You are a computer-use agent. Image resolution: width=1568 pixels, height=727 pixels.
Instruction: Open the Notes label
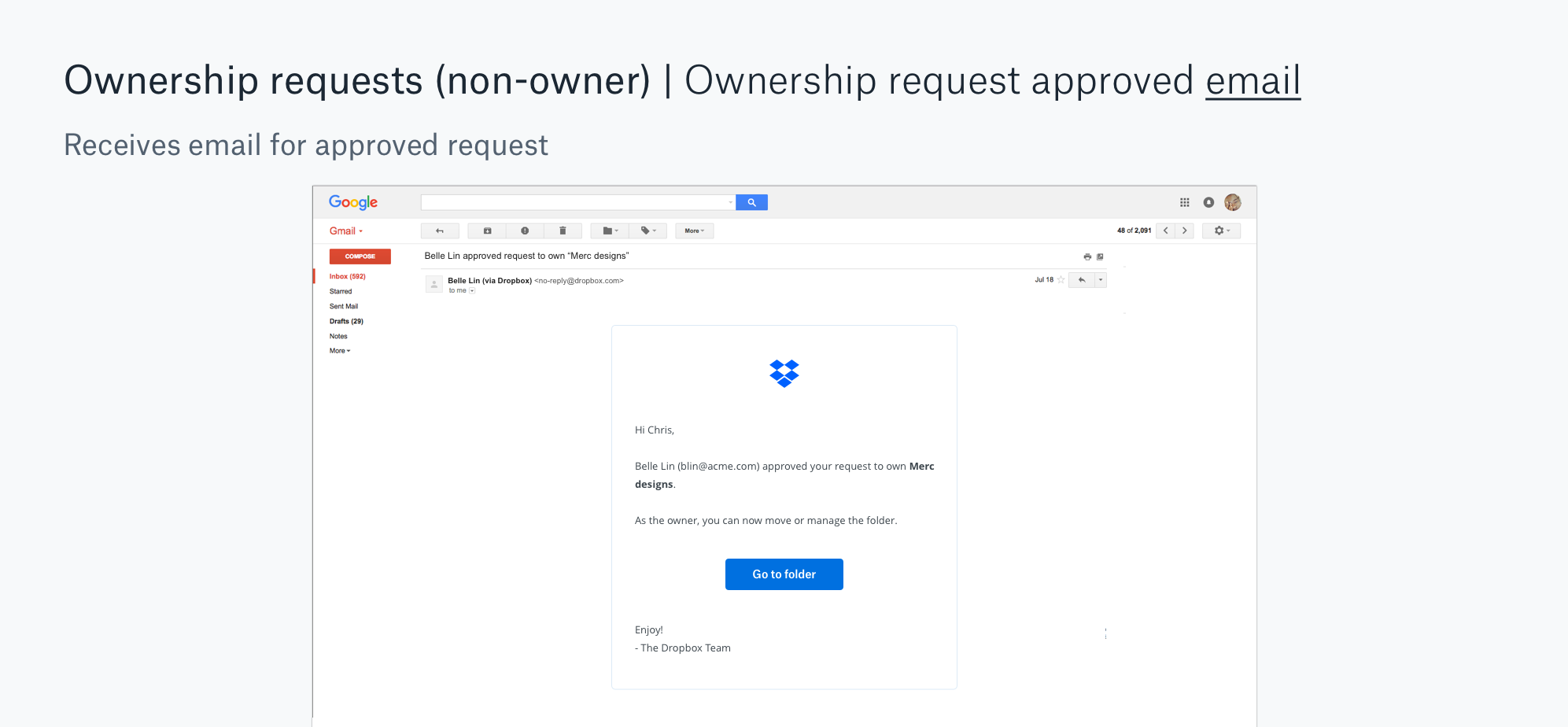[x=338, y=336]
